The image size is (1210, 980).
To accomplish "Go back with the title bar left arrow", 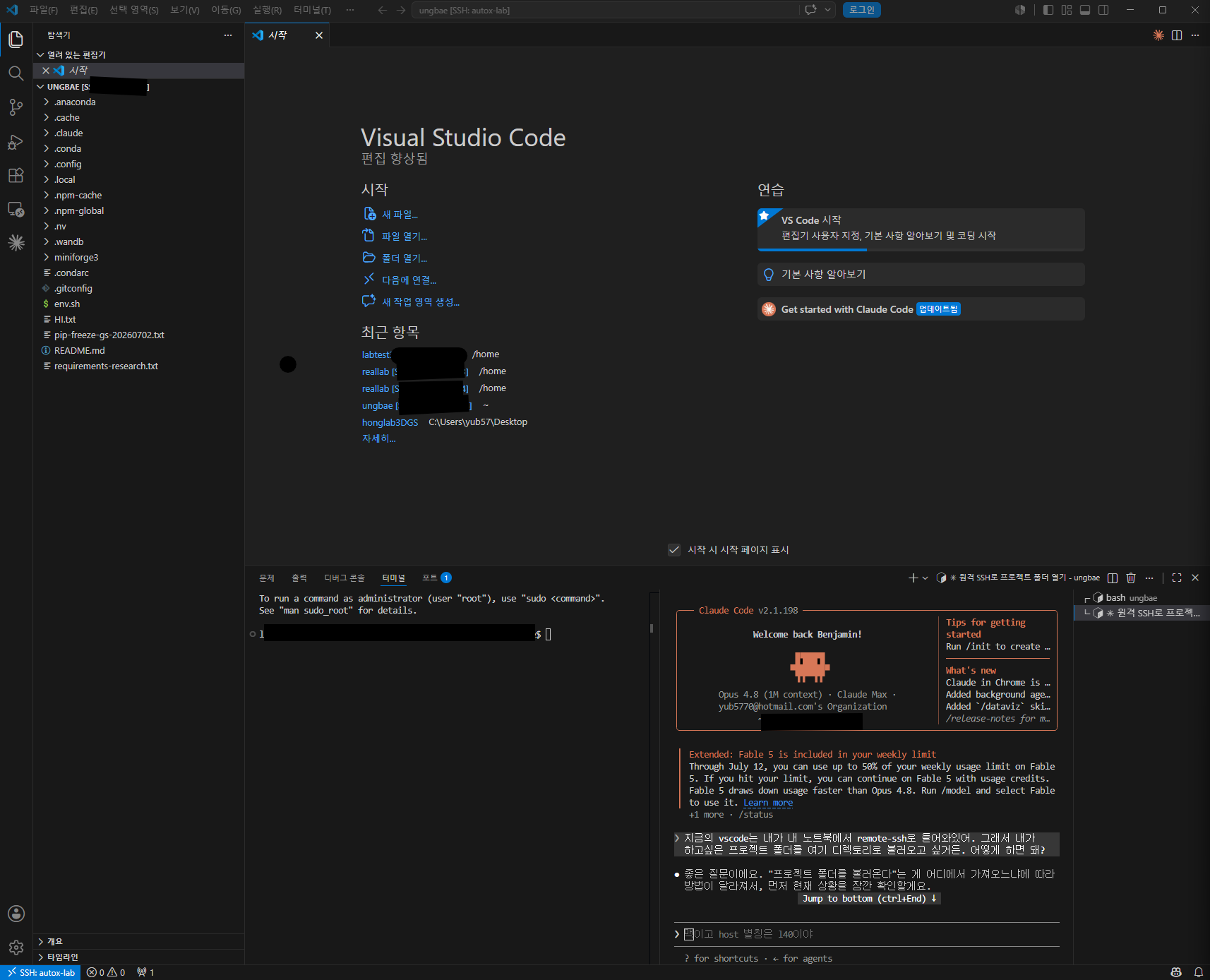I will 383,10.
